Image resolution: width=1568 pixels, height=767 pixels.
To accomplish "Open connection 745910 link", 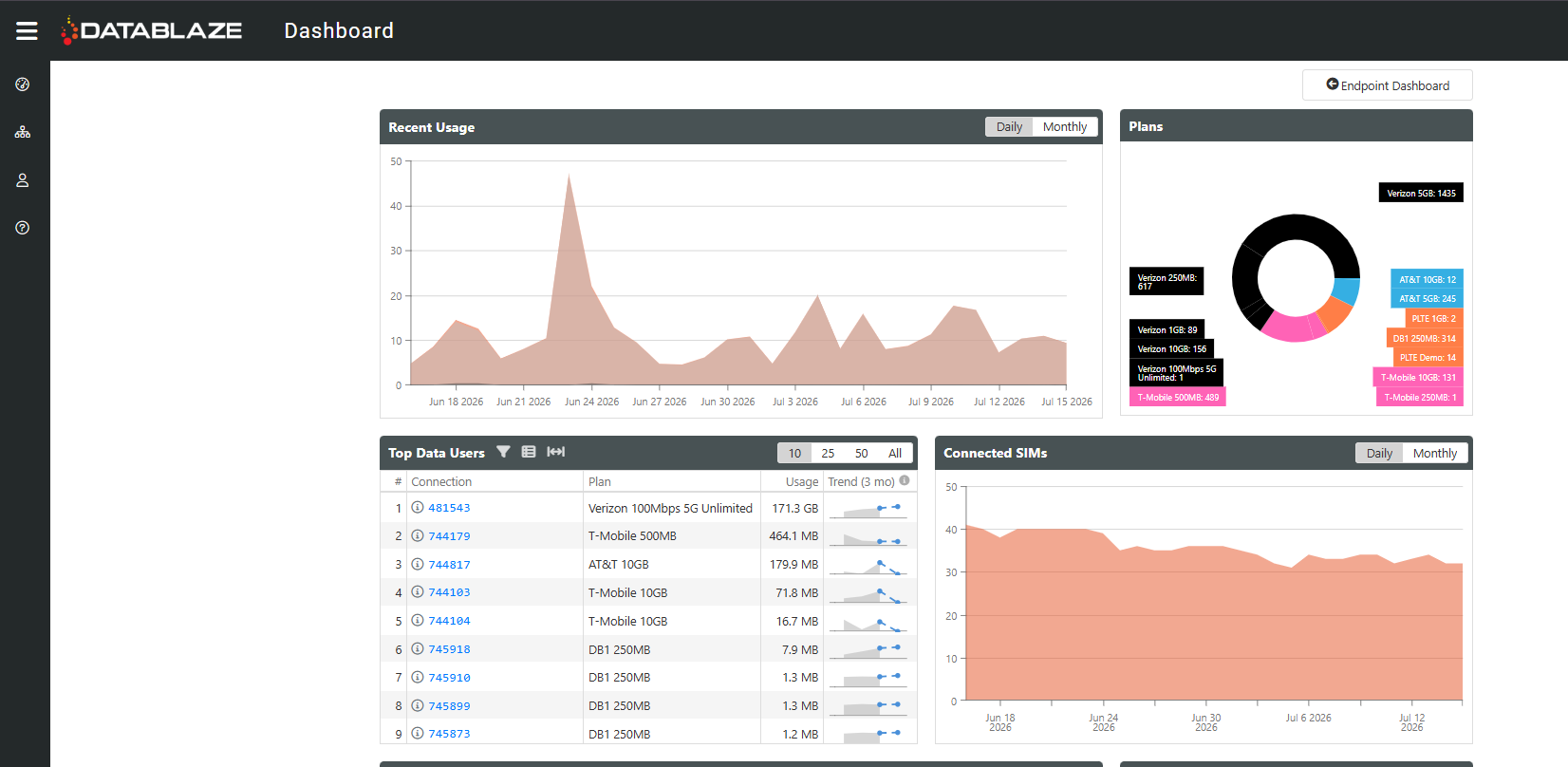I will pos(449,678).
